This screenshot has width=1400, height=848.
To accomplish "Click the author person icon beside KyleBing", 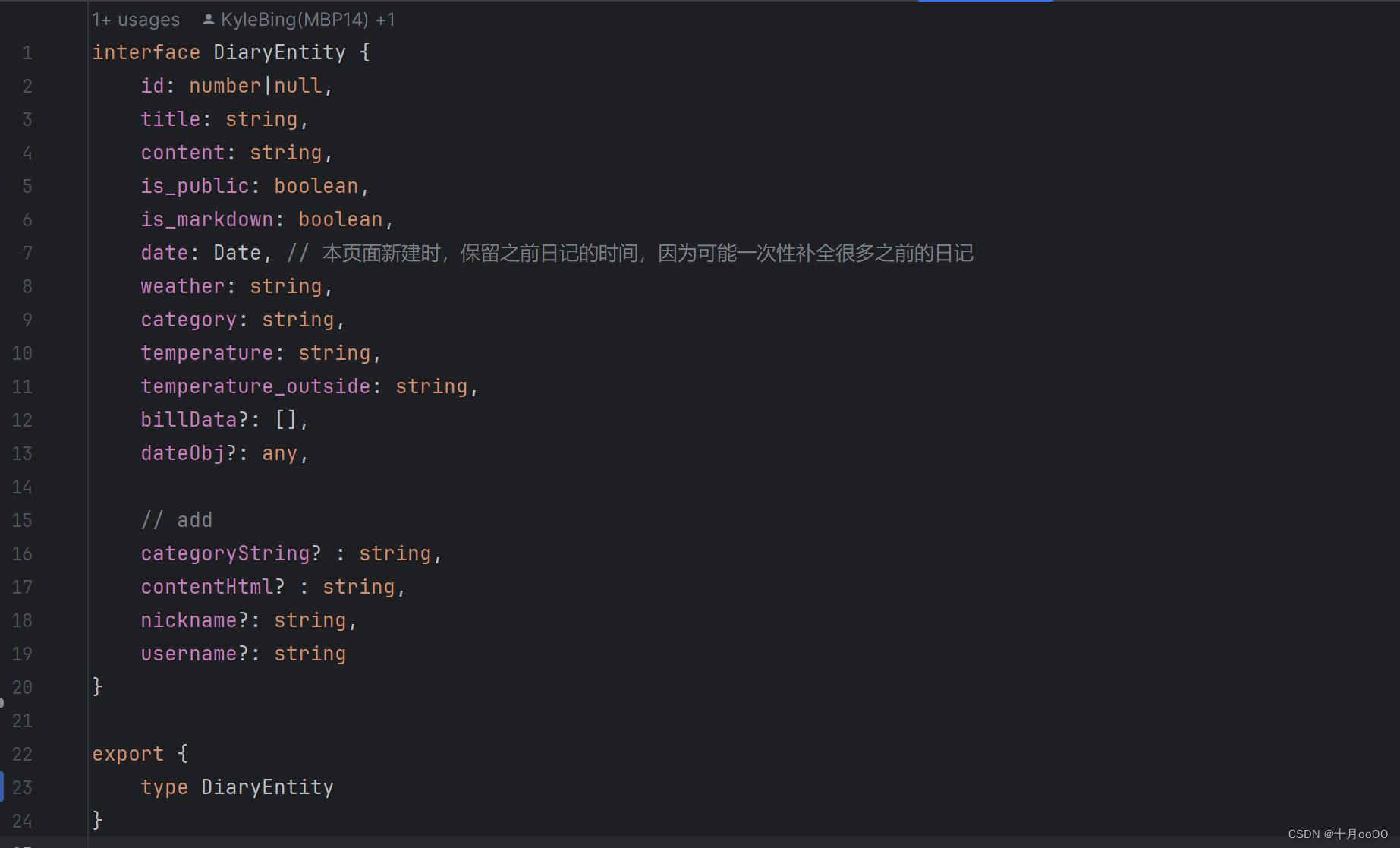I will (209, 20).
